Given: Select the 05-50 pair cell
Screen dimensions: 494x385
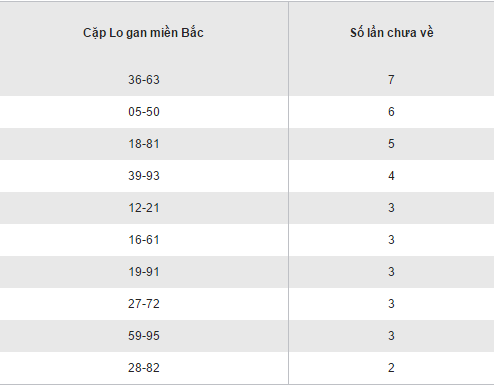Looking at the screenshot, I should point(144,112).
